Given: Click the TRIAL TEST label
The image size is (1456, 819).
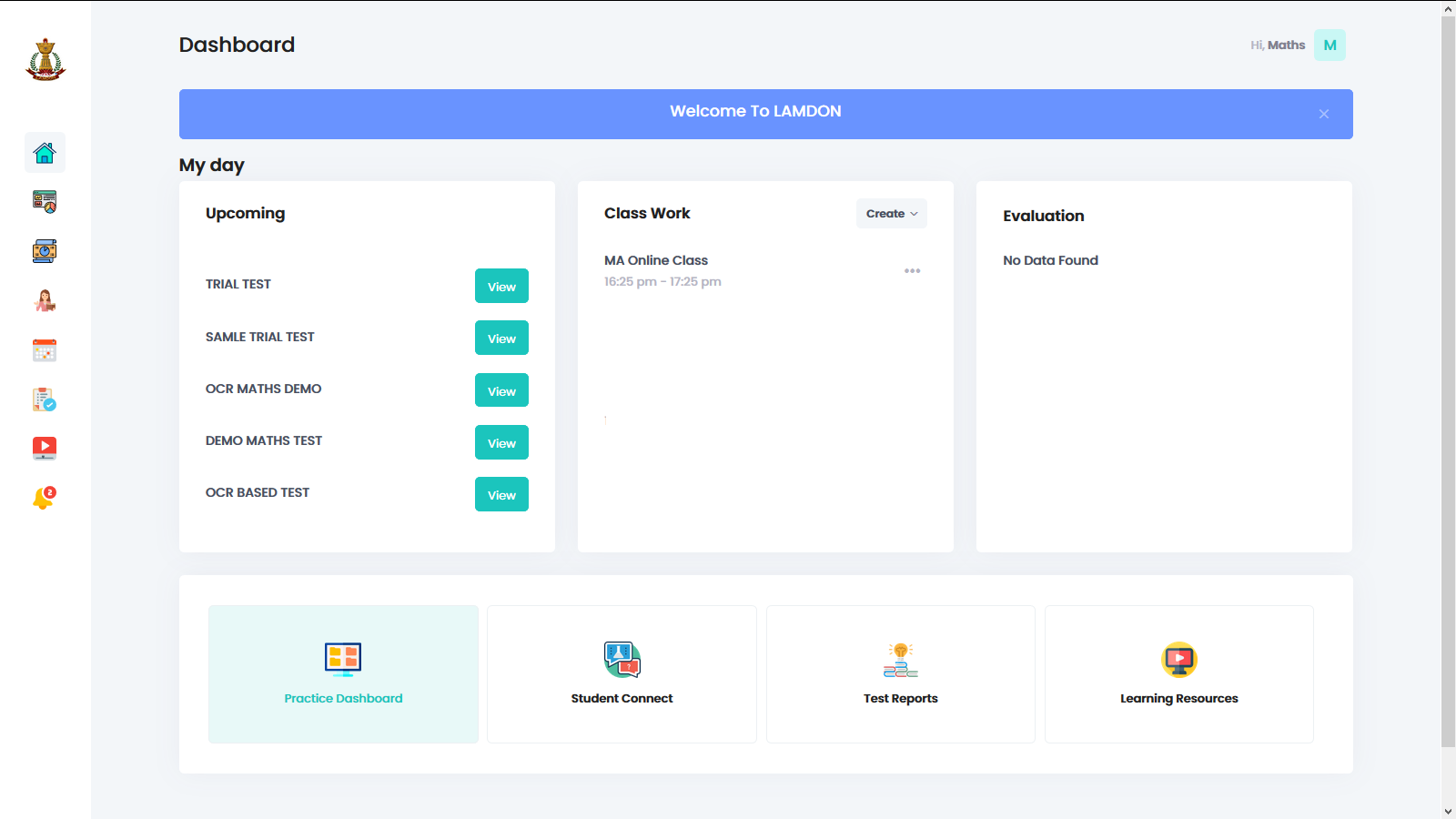Looking at the screenshot, I should 238,284.
